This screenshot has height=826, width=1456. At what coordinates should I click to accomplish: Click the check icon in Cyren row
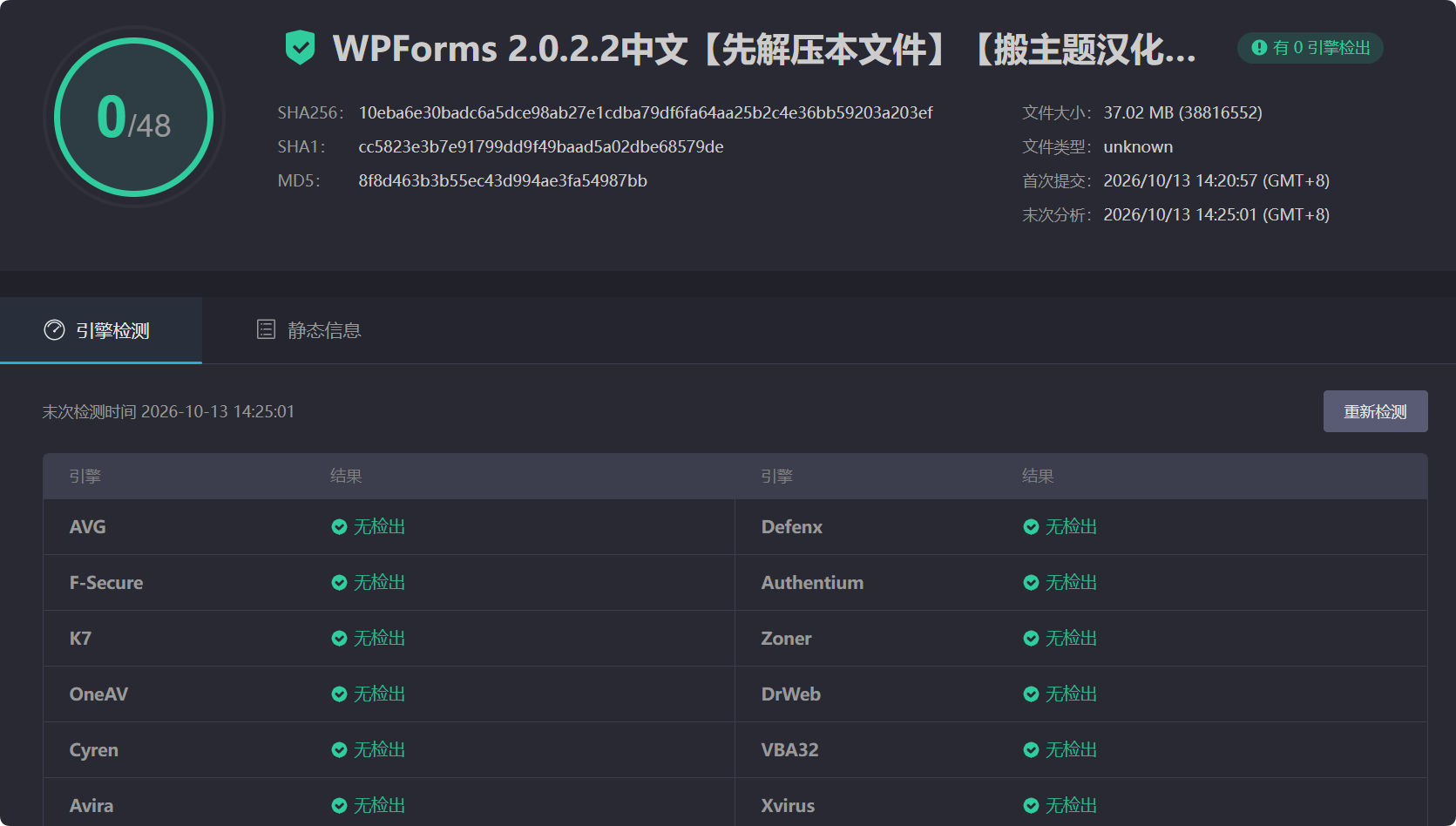[340, 750]
